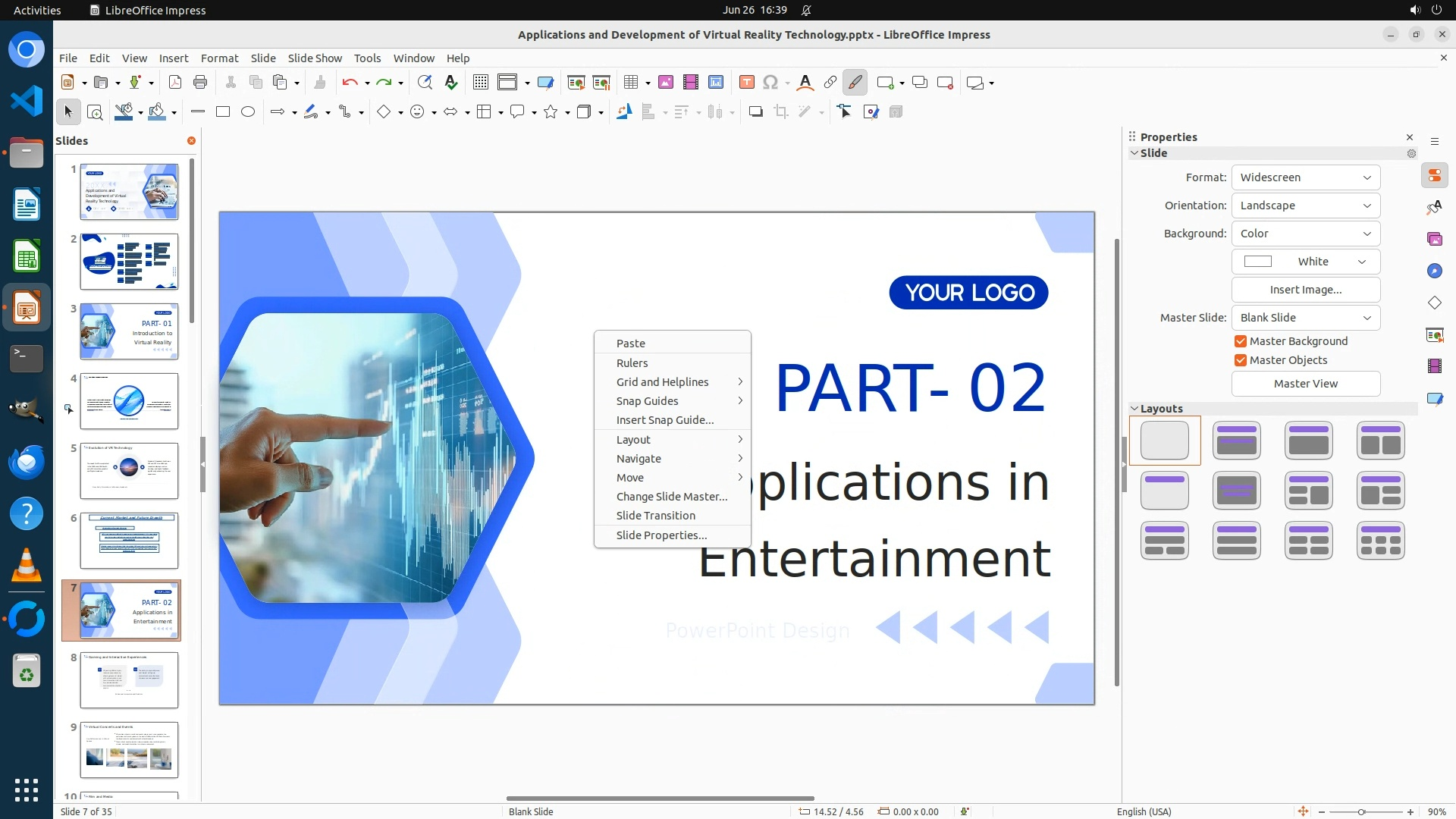Click the Print icon in toolbar
1456x819 pixels.
click(200, 83)
